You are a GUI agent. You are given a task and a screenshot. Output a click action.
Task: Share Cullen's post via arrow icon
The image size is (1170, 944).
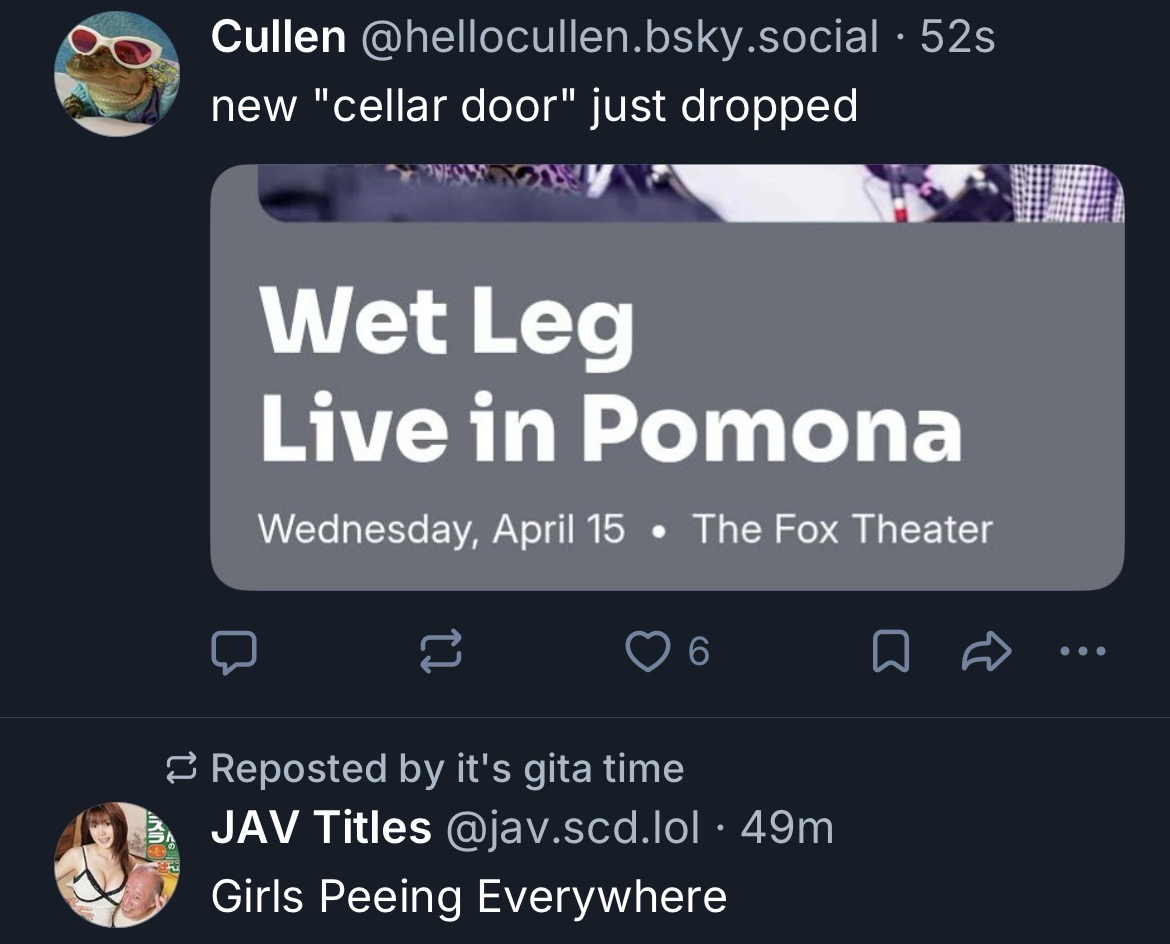pyautogui.click(x=986, y=653)
